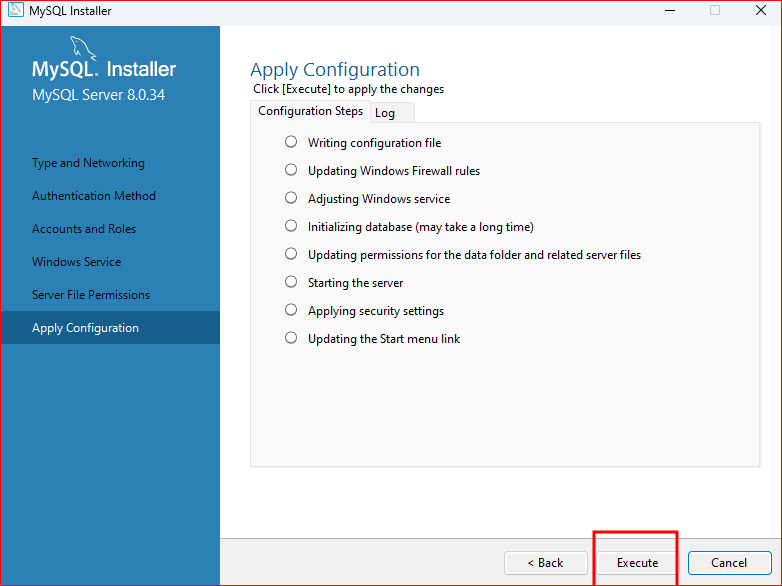Go back with the < Back button
The width and height of the screenshot is (782, 586).
tap(546, 563)
